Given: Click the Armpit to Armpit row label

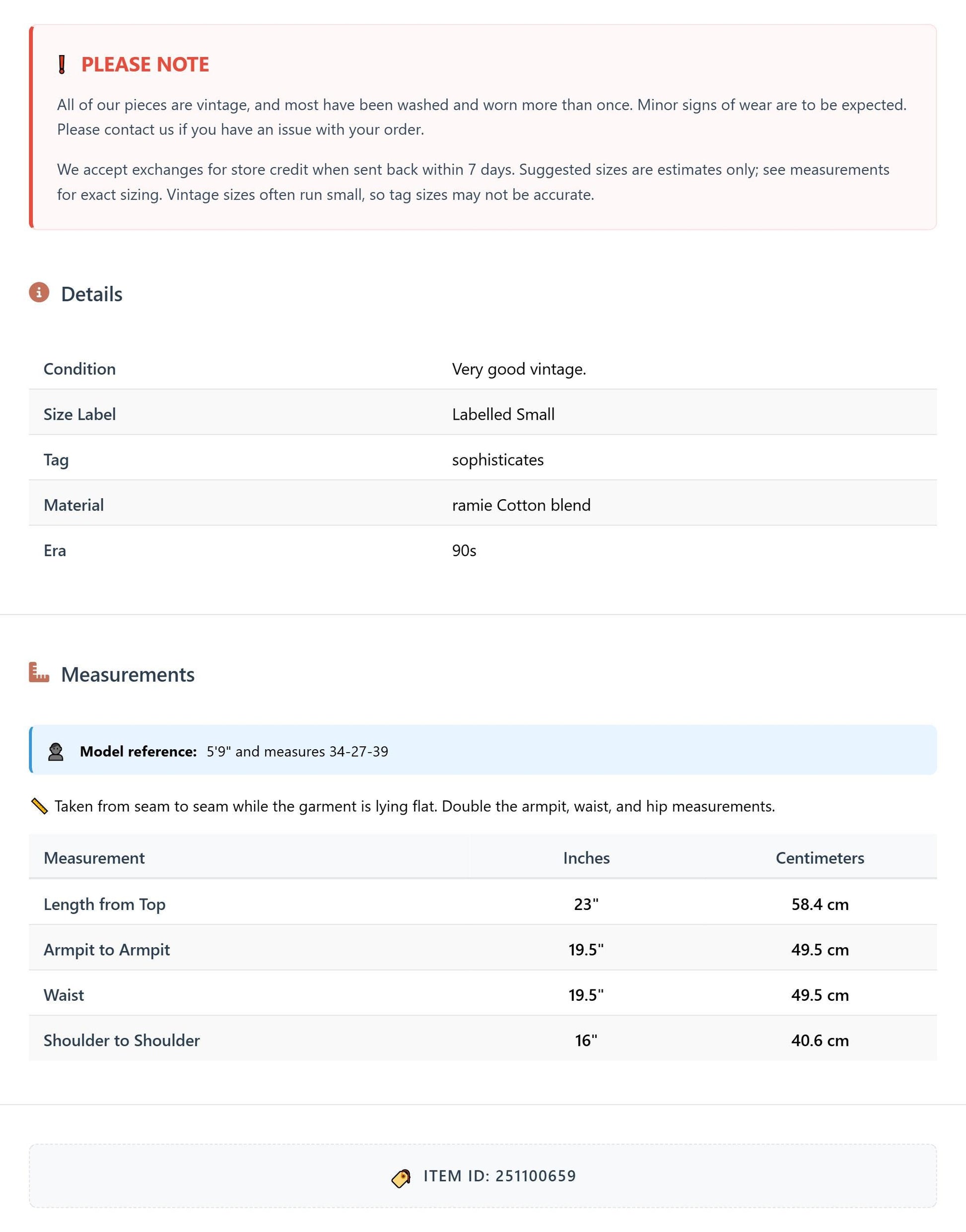Looking at the screenshot, I should click(107, 949).
